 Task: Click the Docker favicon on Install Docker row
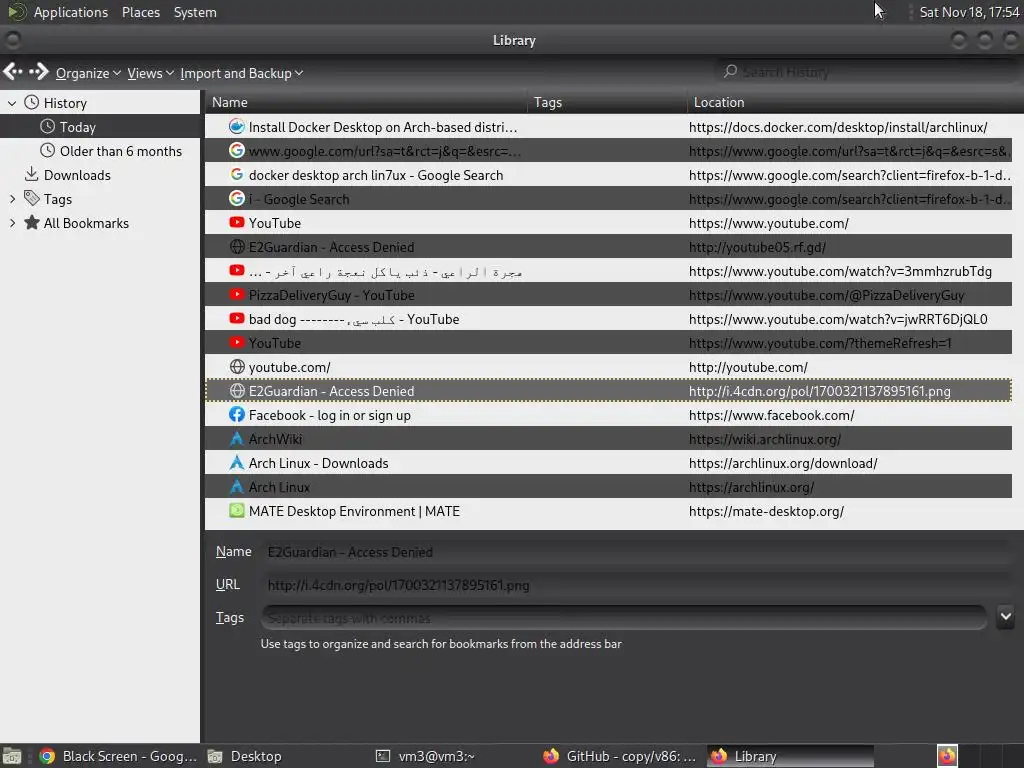236,126
